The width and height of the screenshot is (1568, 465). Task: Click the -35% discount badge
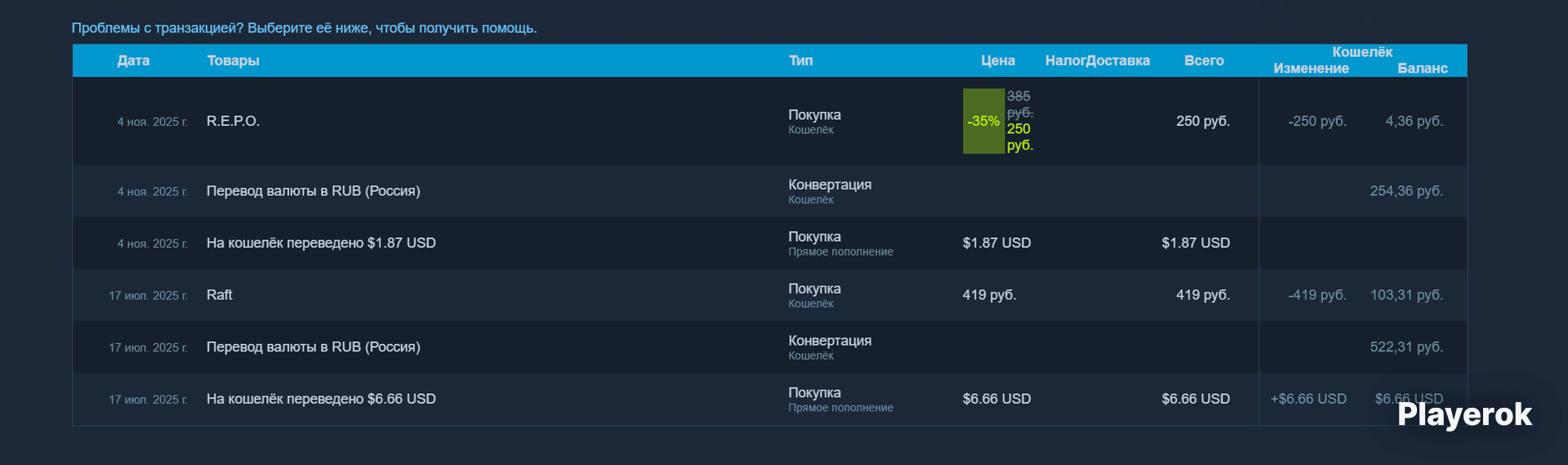point(983,121)
